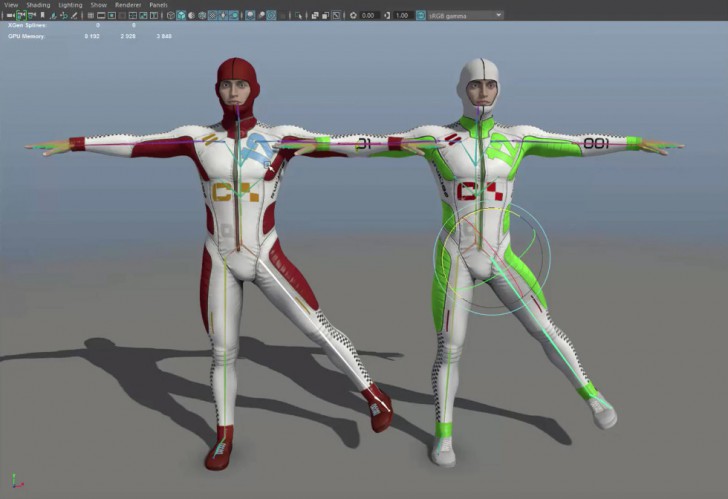Toggle Textured display checker icon
Viewport: 728px width, 499px height.
tap(212, 15)
